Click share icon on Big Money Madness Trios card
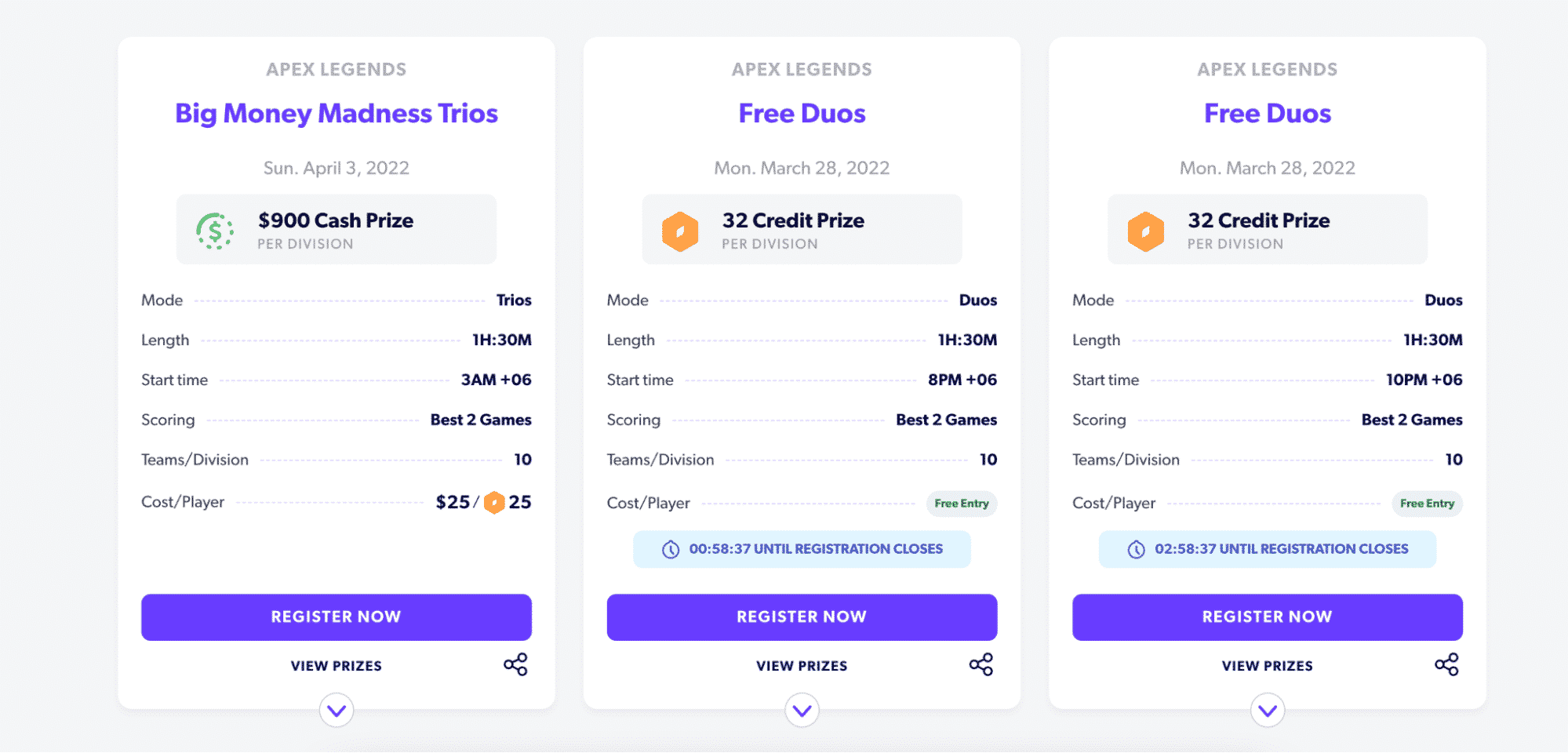Screen dimensions: 1568x753 (x=515, y=665)
